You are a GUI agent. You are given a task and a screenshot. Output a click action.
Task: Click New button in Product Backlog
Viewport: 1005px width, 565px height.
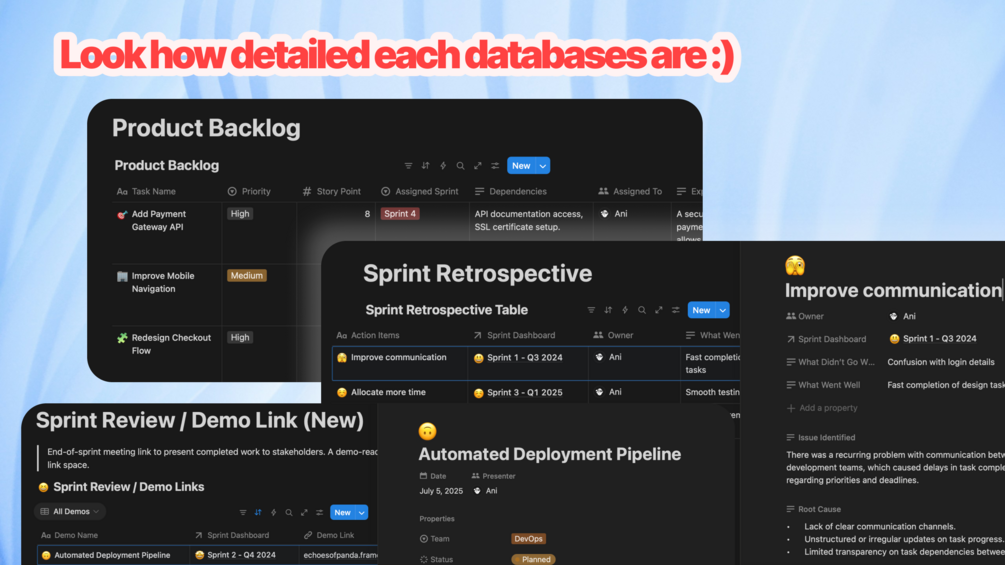tap(521, 166)
